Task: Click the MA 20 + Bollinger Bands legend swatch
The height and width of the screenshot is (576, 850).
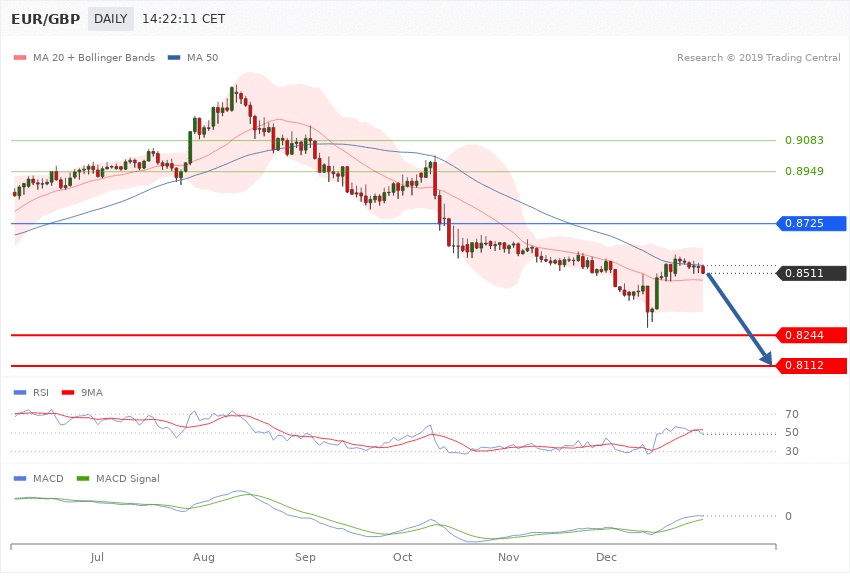Action: [x=20, y=58]
